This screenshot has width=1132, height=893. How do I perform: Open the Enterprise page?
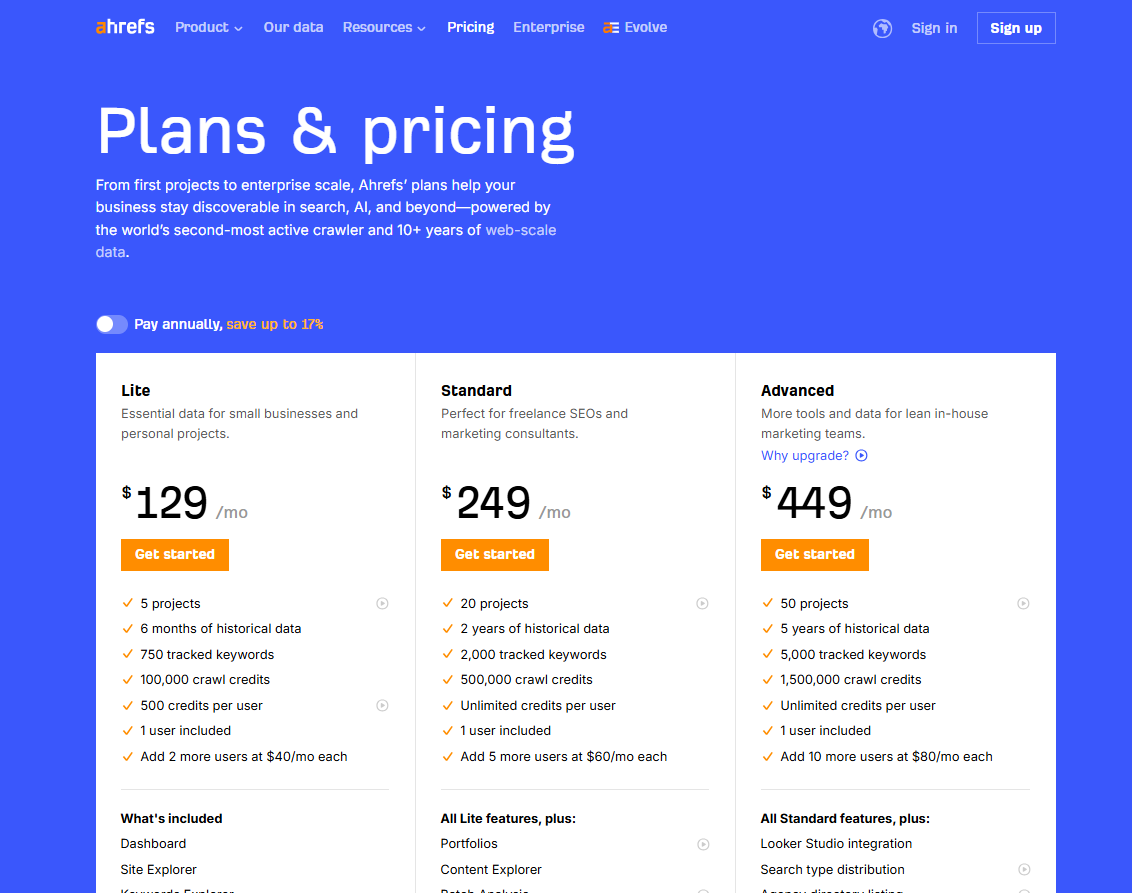(x=548, y=28)
